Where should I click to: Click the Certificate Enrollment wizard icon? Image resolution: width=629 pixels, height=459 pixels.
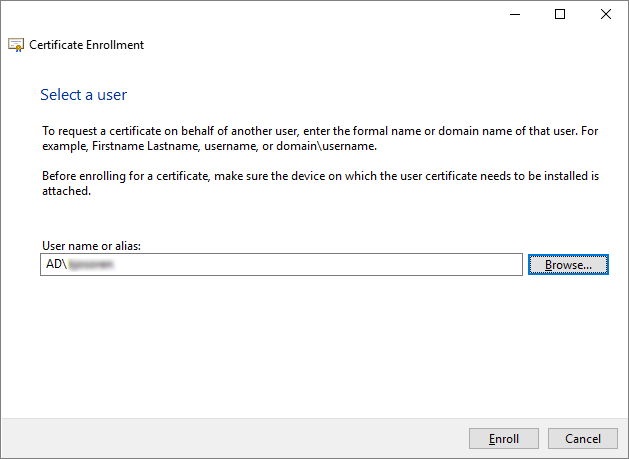[x=16, y=45]
